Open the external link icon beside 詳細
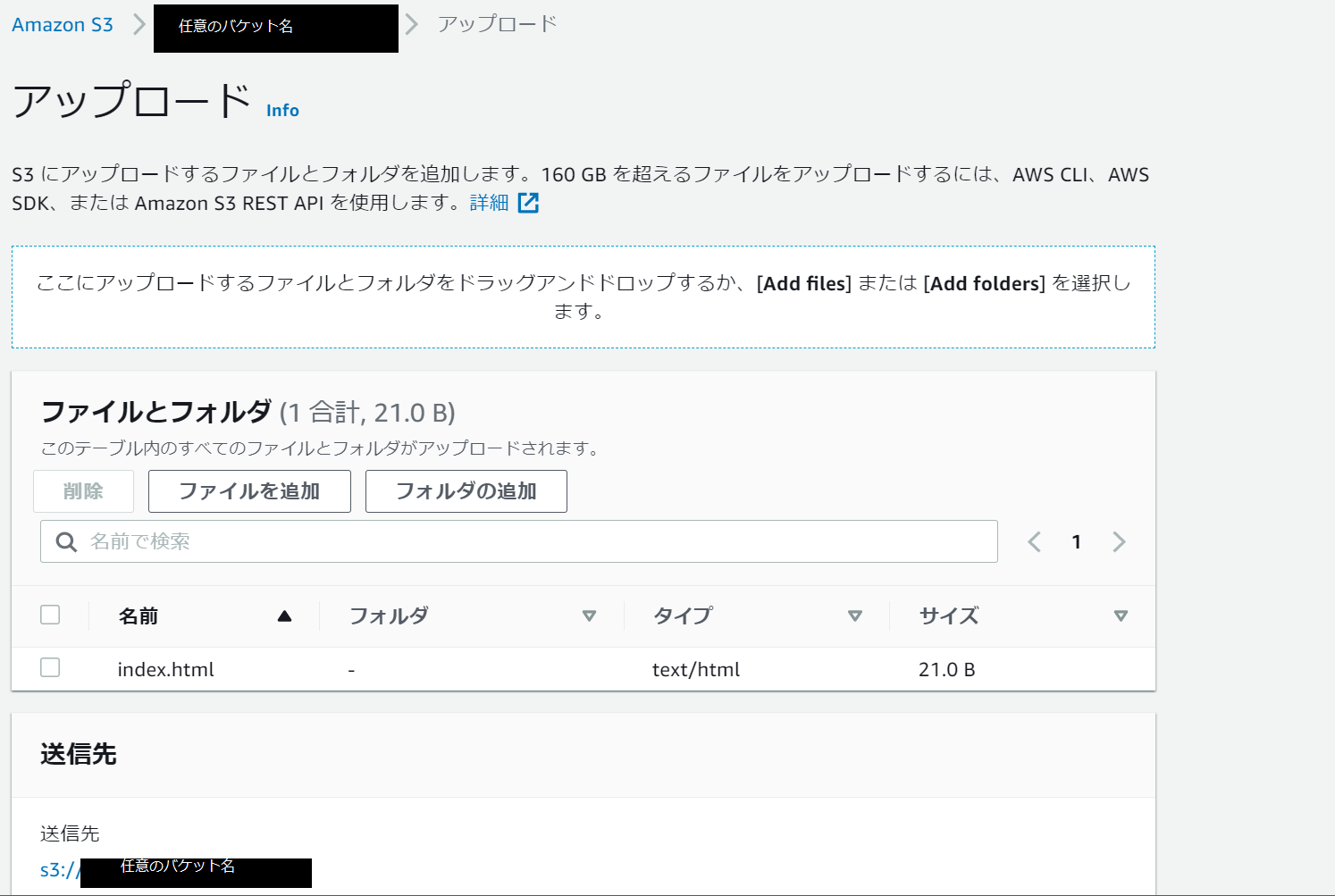Image resolution: width=1335 pixels, height=896 pixels. [528, 203]
